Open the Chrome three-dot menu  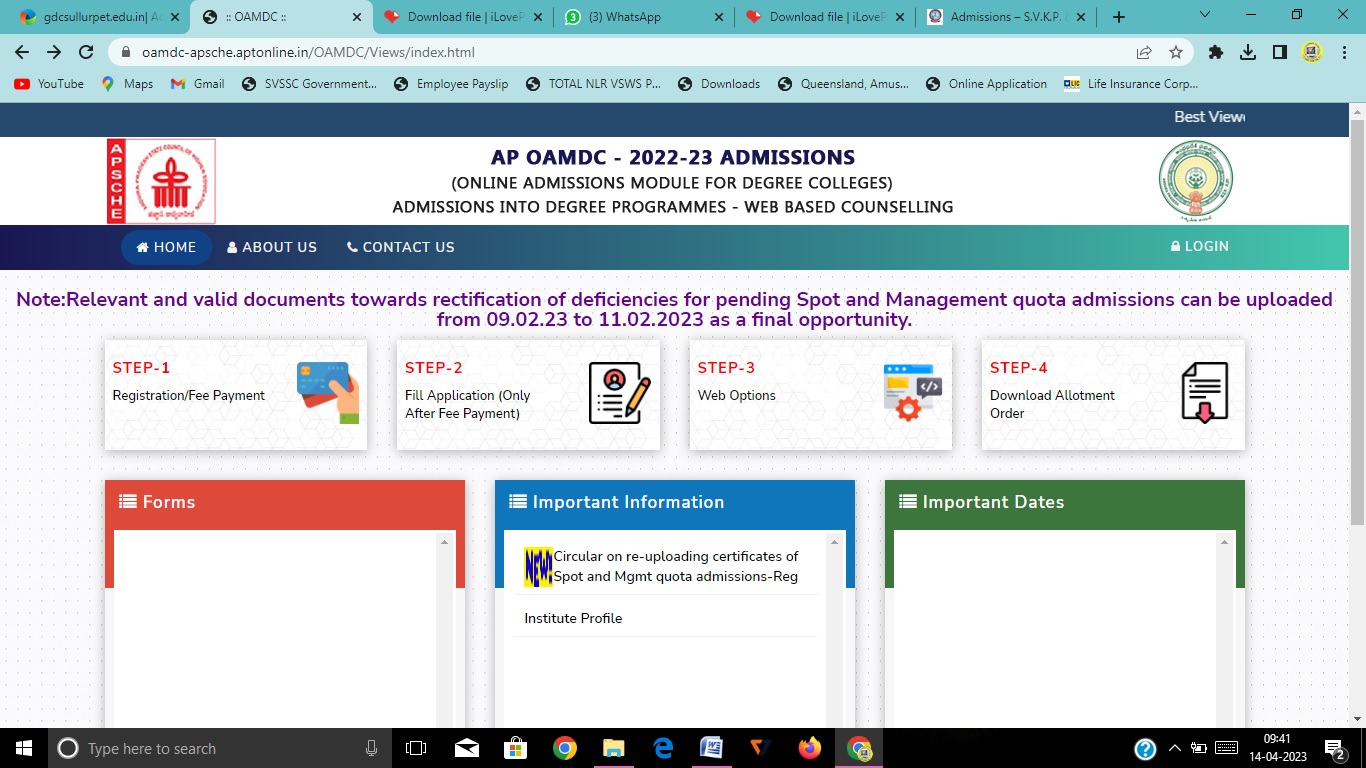tap(1344, 52)
